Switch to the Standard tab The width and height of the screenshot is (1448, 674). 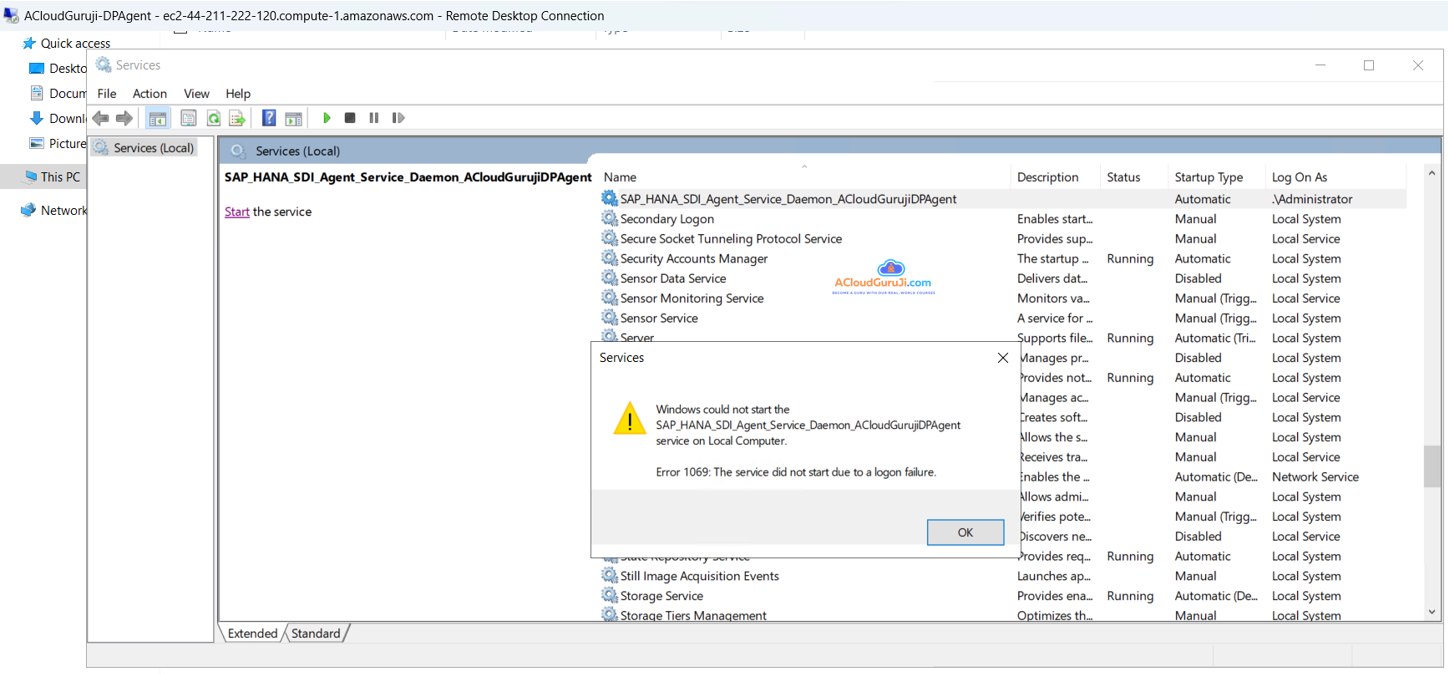tap(316, 634)
